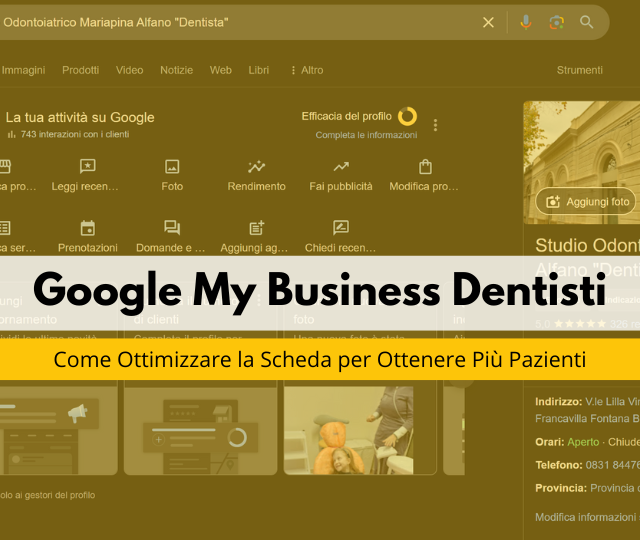
Task: Open three-dot menu beside Efficacia del profilo
Action: [x=436, y=125]
